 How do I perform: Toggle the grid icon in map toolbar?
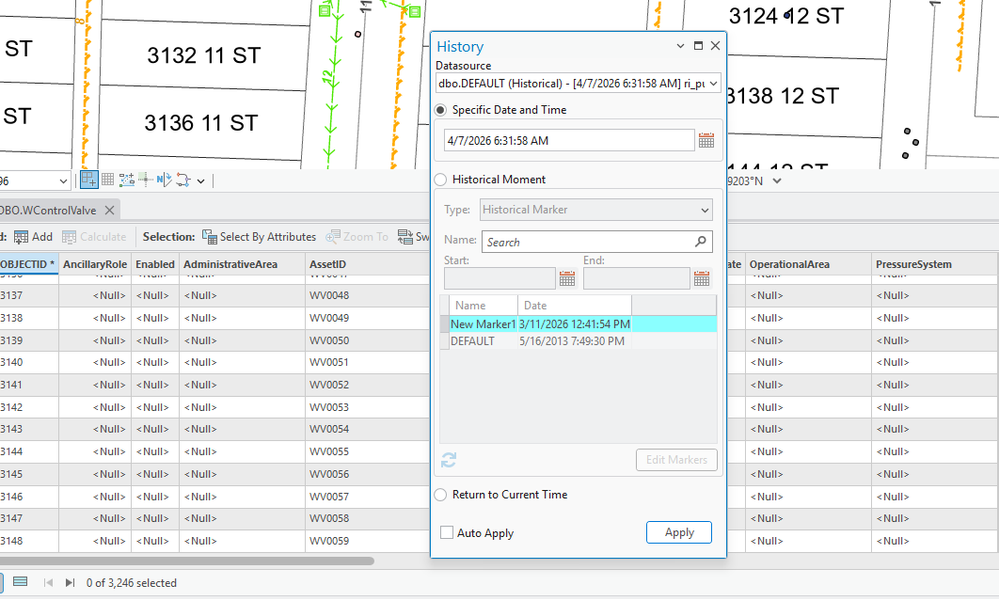tap(108, 180)
